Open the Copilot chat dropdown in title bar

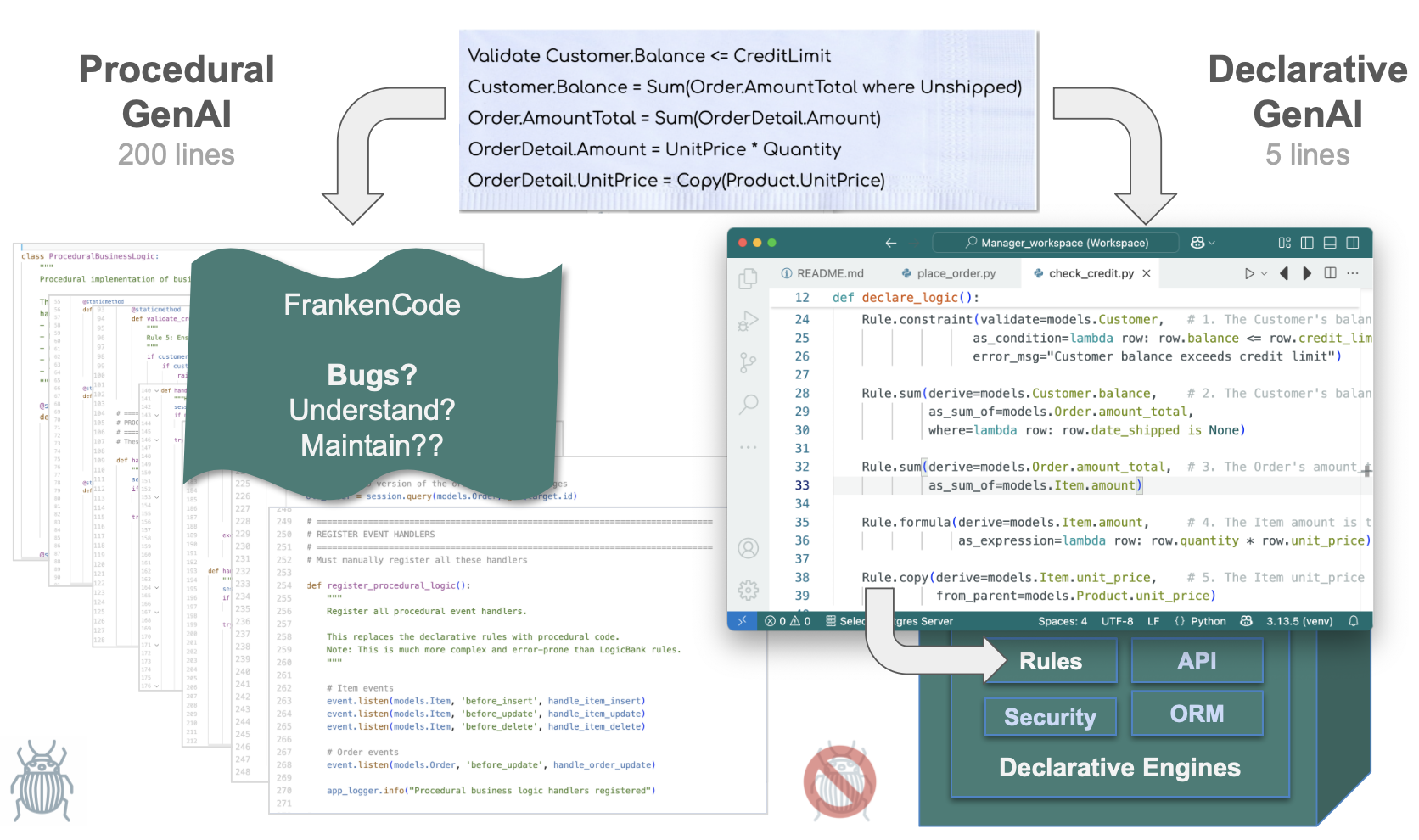click(x=1203, y=243)
